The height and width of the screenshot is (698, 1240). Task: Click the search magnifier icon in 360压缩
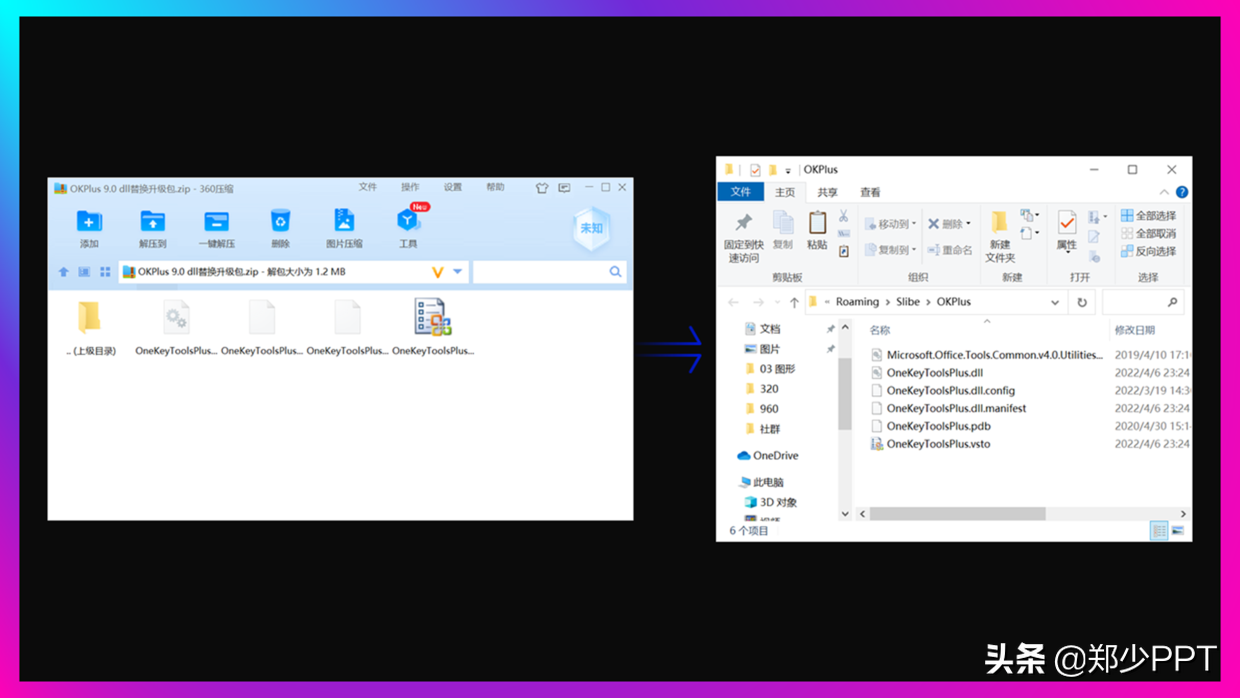pos(615,272)
